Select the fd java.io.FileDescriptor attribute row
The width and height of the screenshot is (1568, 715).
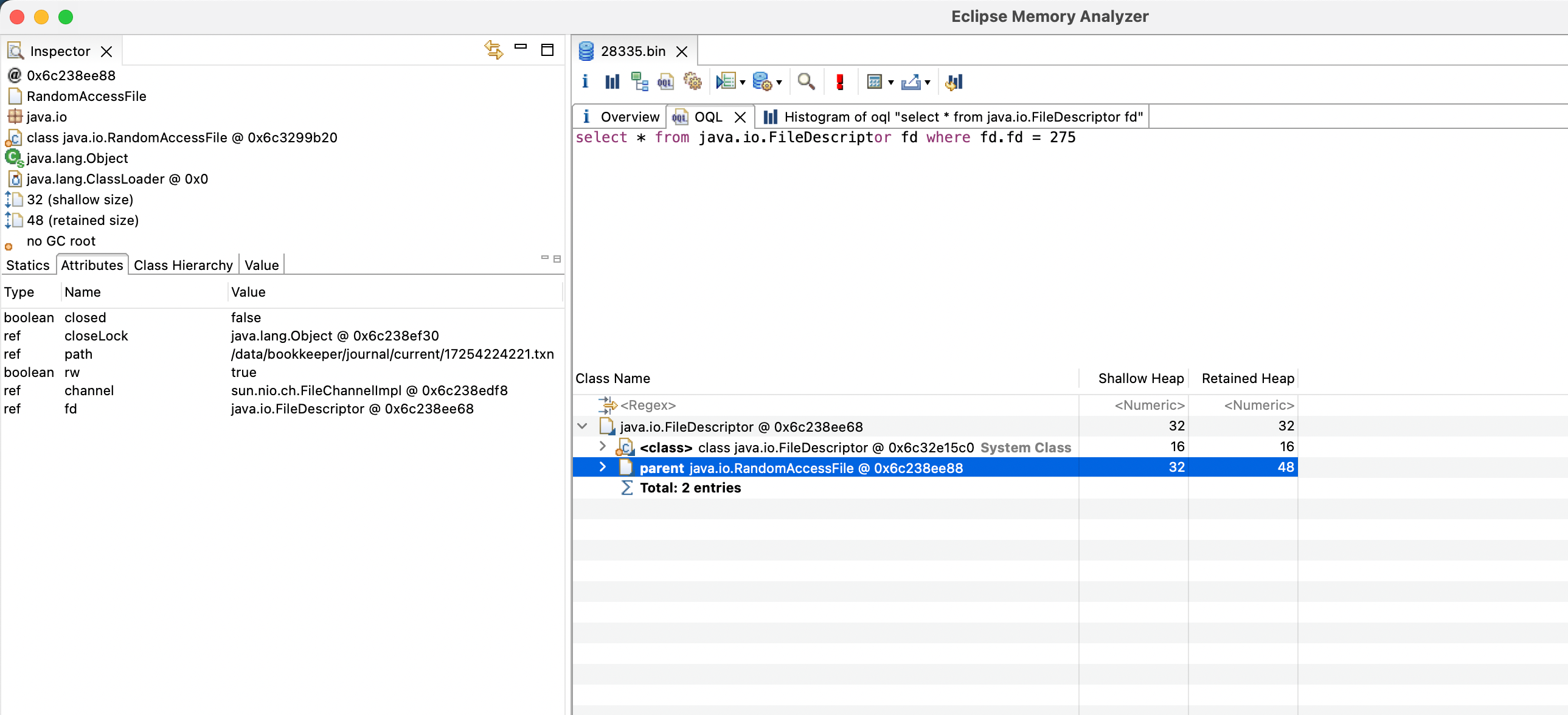(282, 409)
